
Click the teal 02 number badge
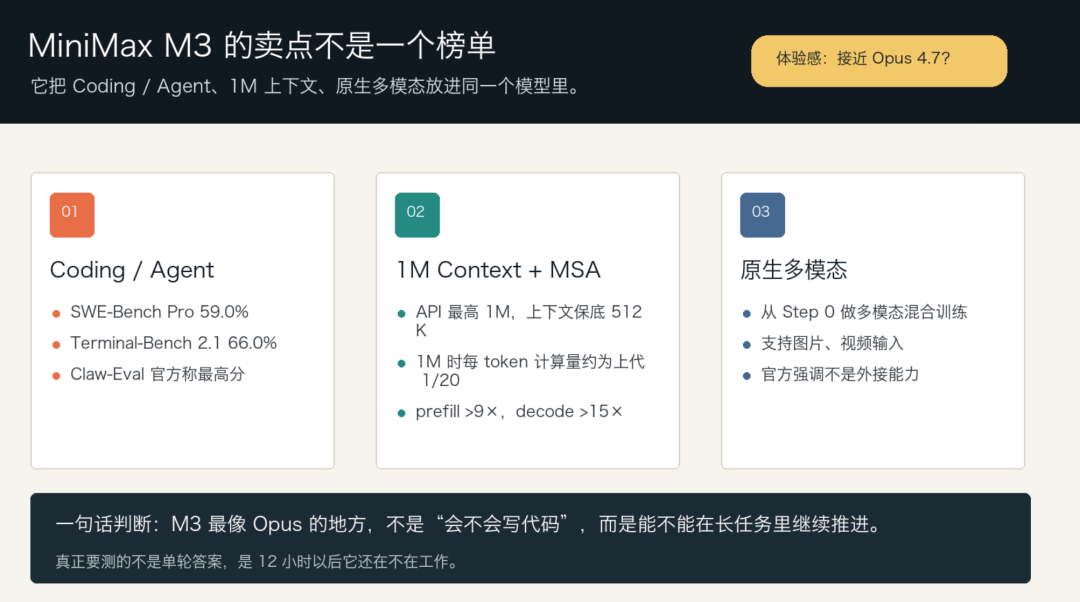click(417, 215)
